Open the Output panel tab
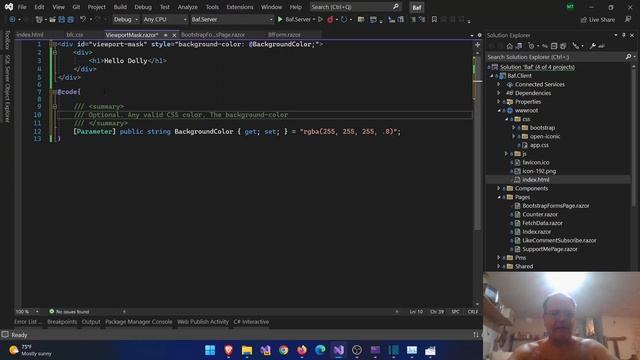 pos(91,322)
